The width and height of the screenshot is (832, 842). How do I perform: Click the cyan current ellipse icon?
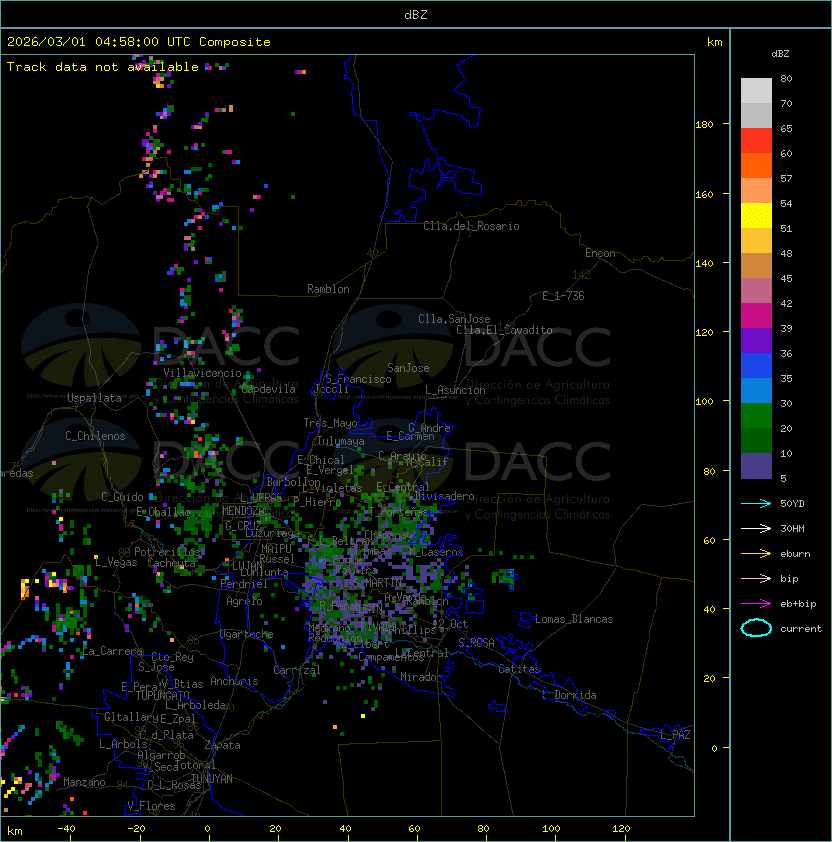[756, 628]
